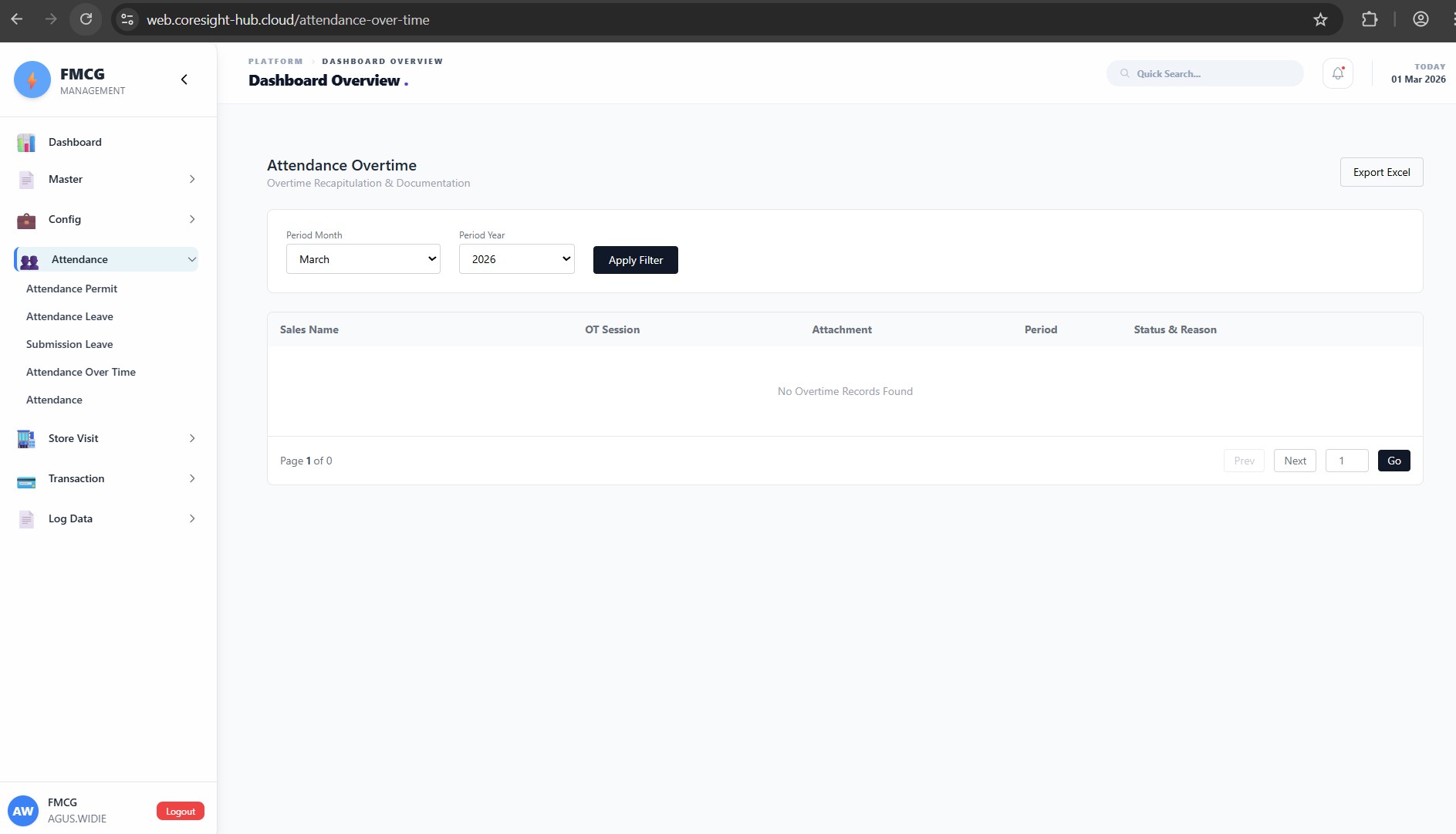Reload the page in the browser
Screen dimensions: 1456x834
tap(86, 19)
